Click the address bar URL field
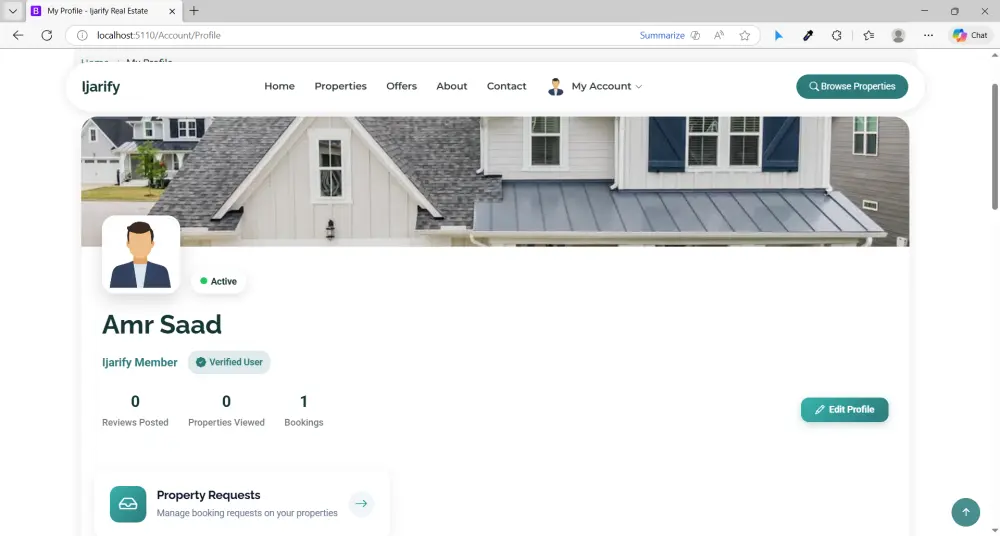 364,36
